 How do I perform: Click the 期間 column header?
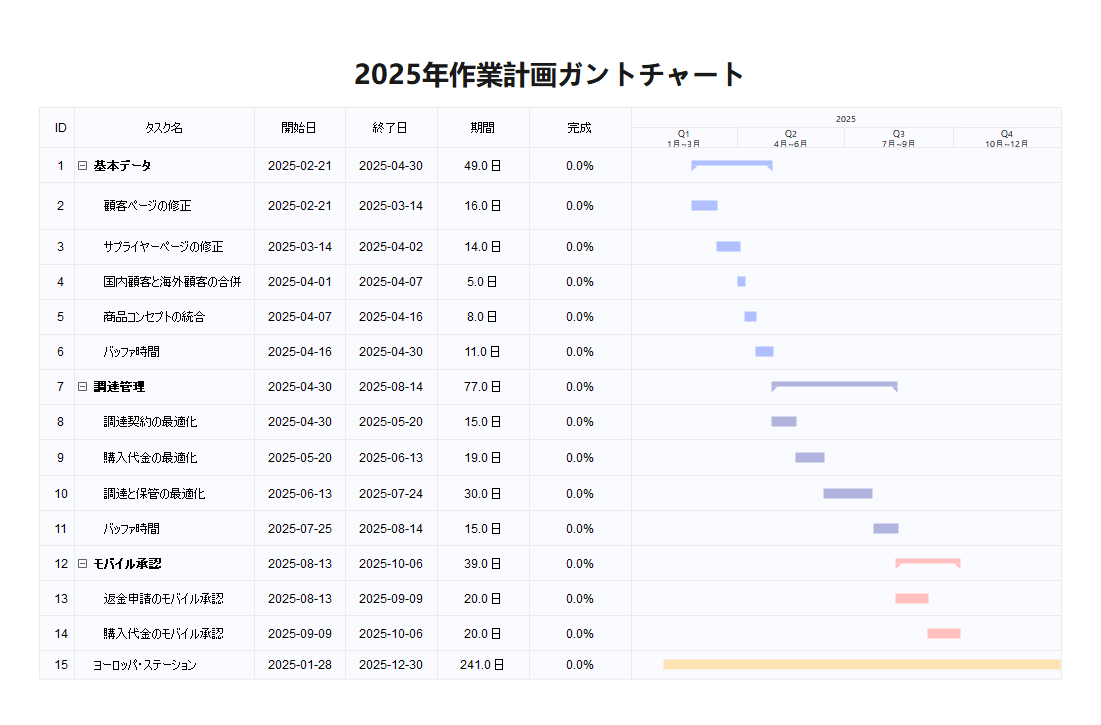(483, 128)
